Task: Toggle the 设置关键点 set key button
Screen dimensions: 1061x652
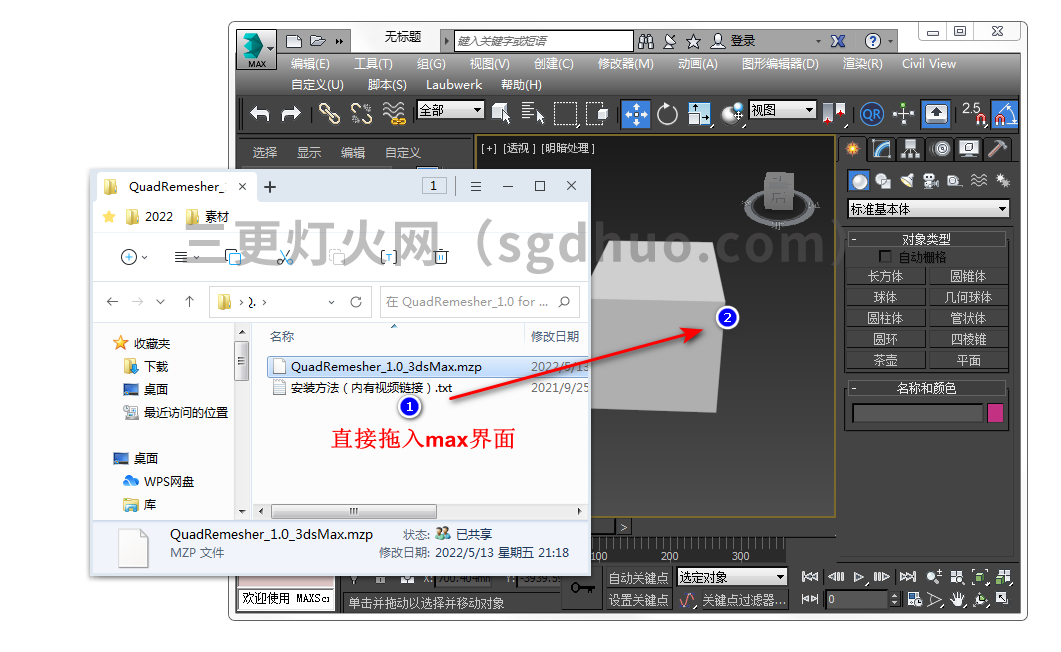Action: (x=638, y=600)
